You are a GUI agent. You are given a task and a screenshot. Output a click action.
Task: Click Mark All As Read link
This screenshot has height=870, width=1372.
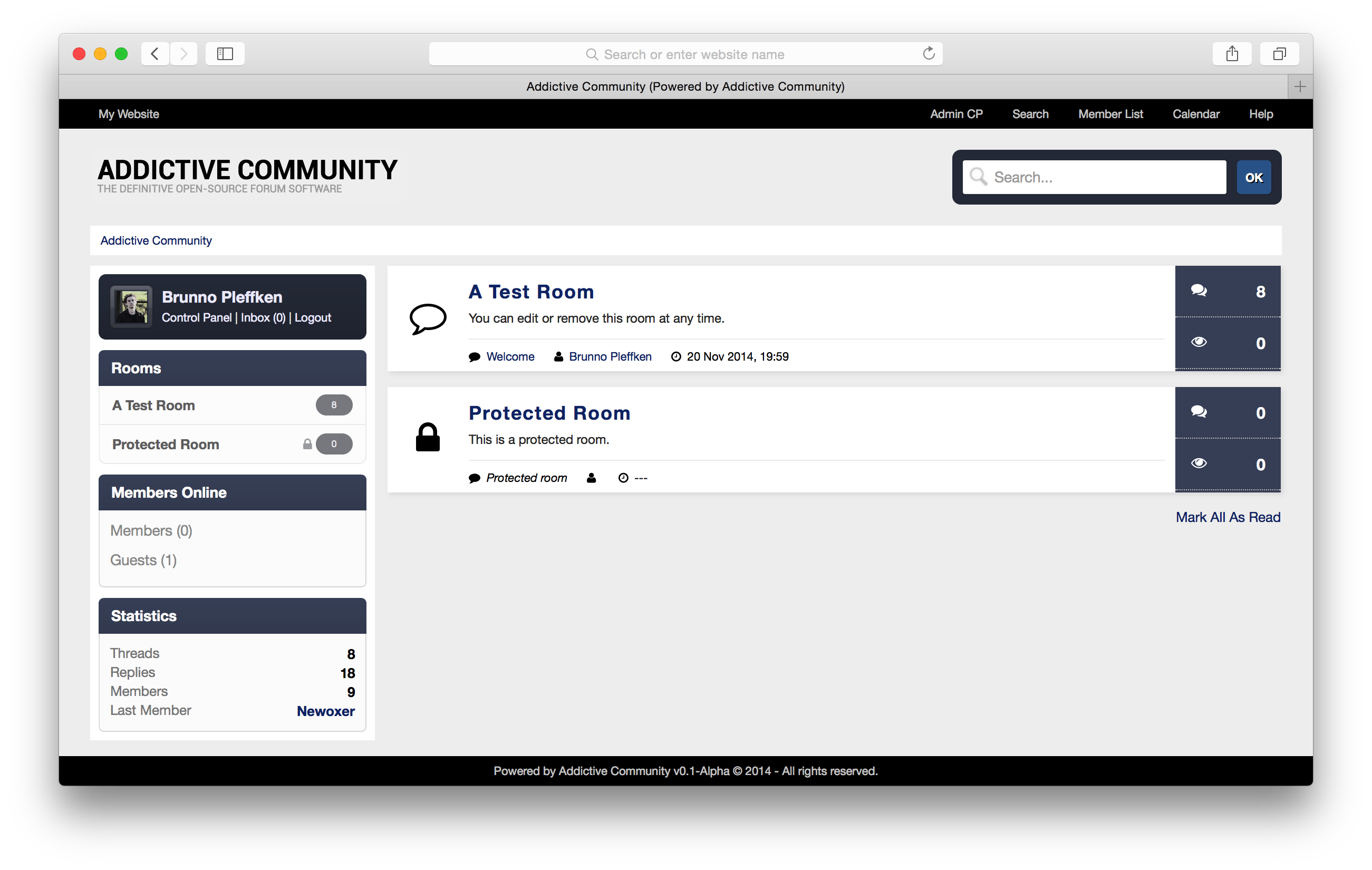1228,517
